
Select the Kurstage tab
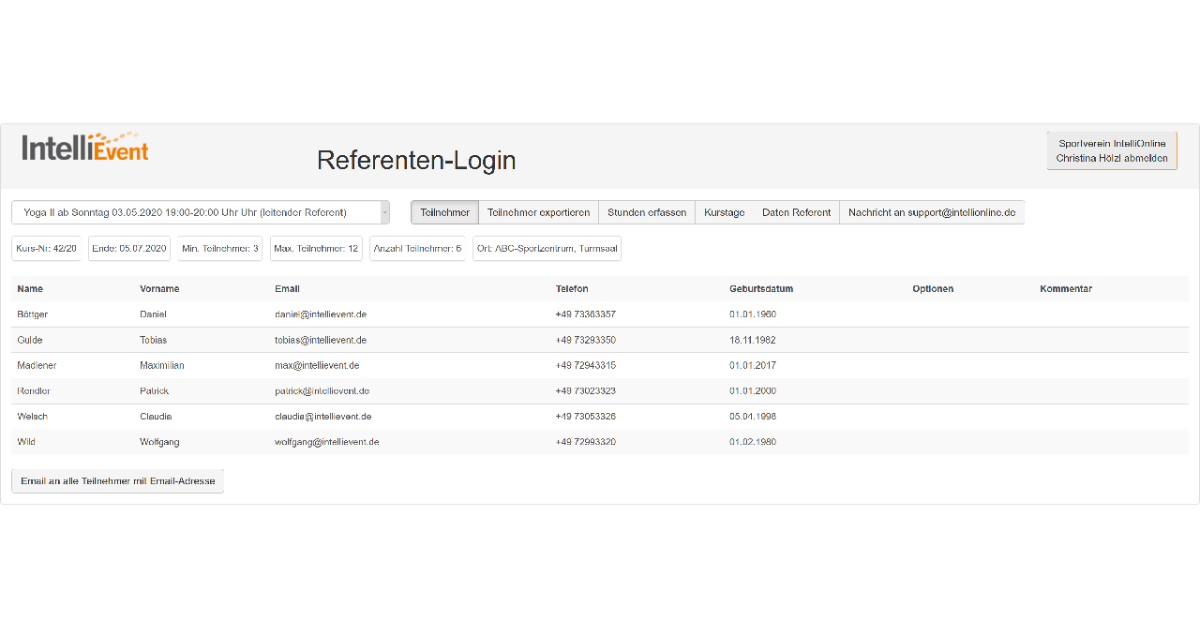[x=724, y=212]
